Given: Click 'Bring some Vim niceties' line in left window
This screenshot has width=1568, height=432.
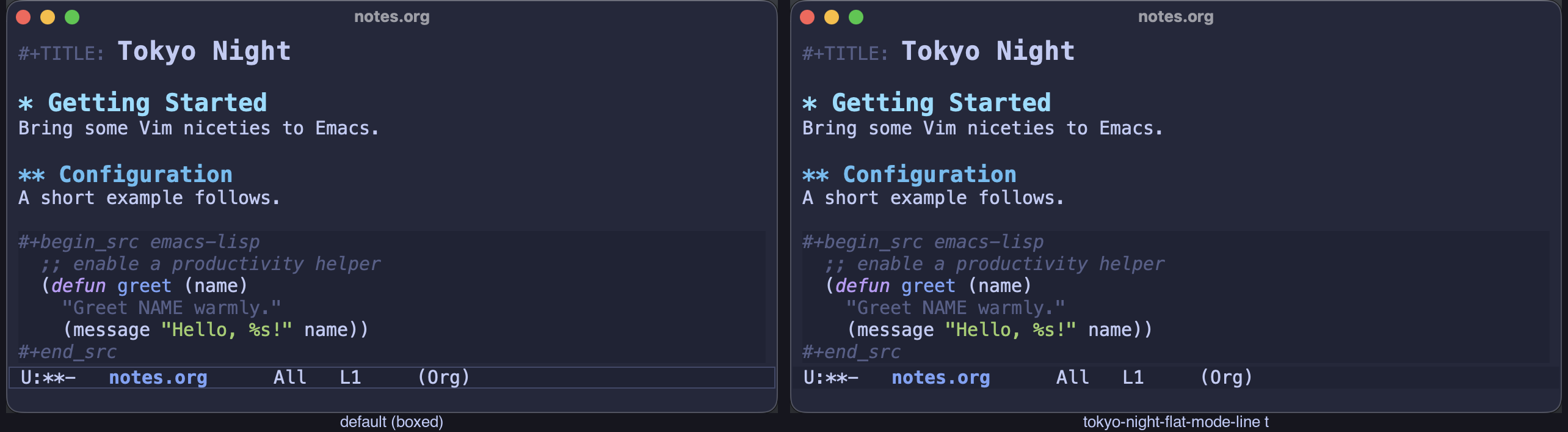Looking at the screenshot, I should [198, 128].
